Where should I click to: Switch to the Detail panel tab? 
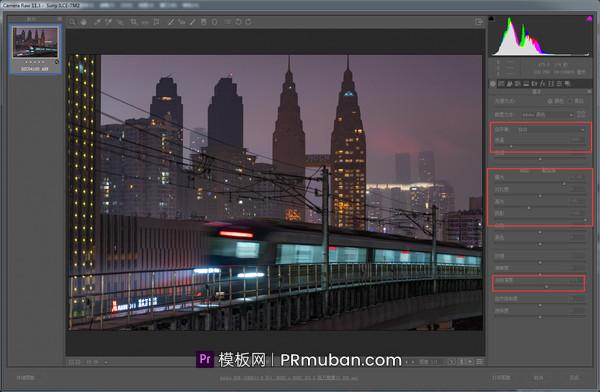click(509, 83)
